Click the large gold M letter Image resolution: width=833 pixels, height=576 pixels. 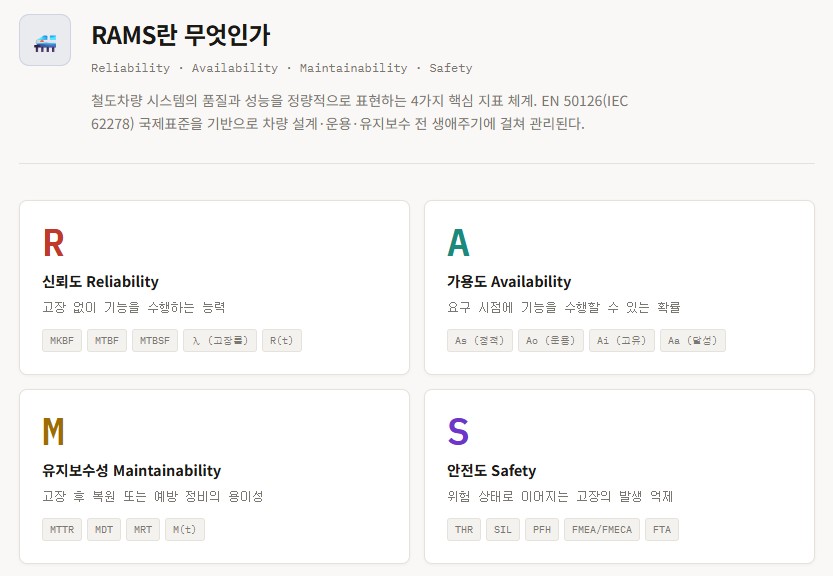(x=53, y=431)
